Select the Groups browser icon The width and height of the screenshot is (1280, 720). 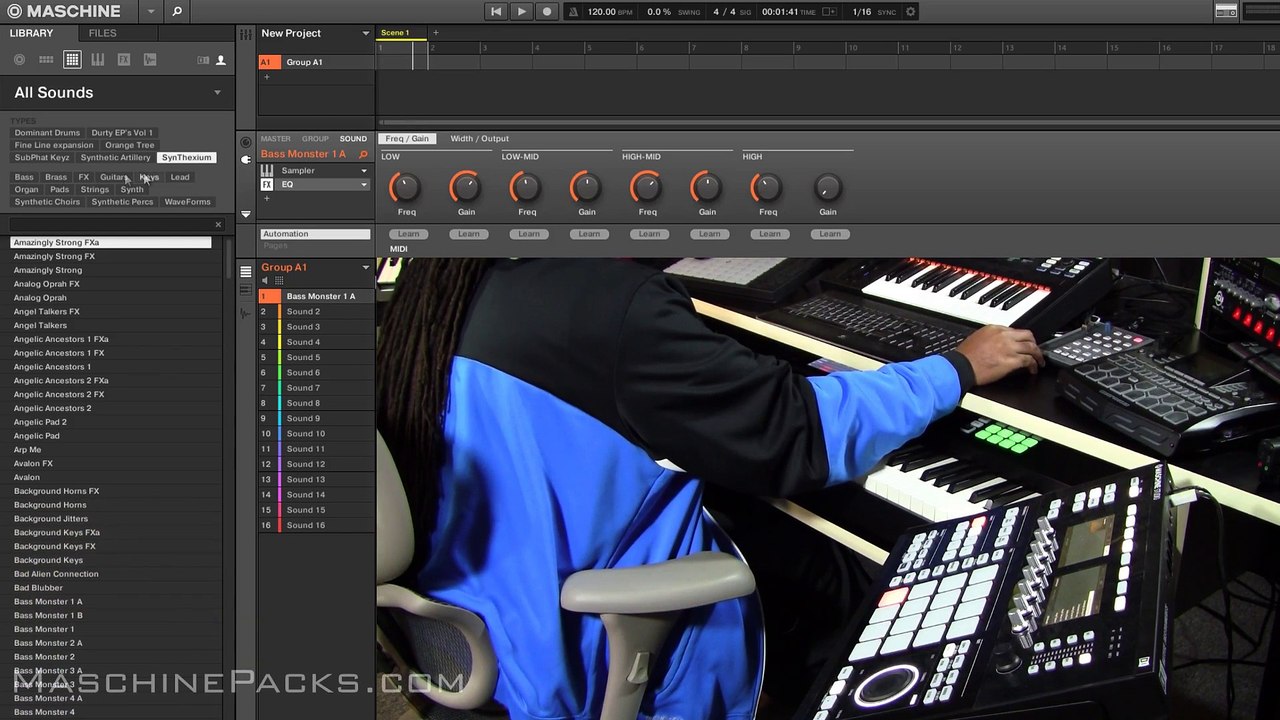pyautogui.click(x=46, y=60)
